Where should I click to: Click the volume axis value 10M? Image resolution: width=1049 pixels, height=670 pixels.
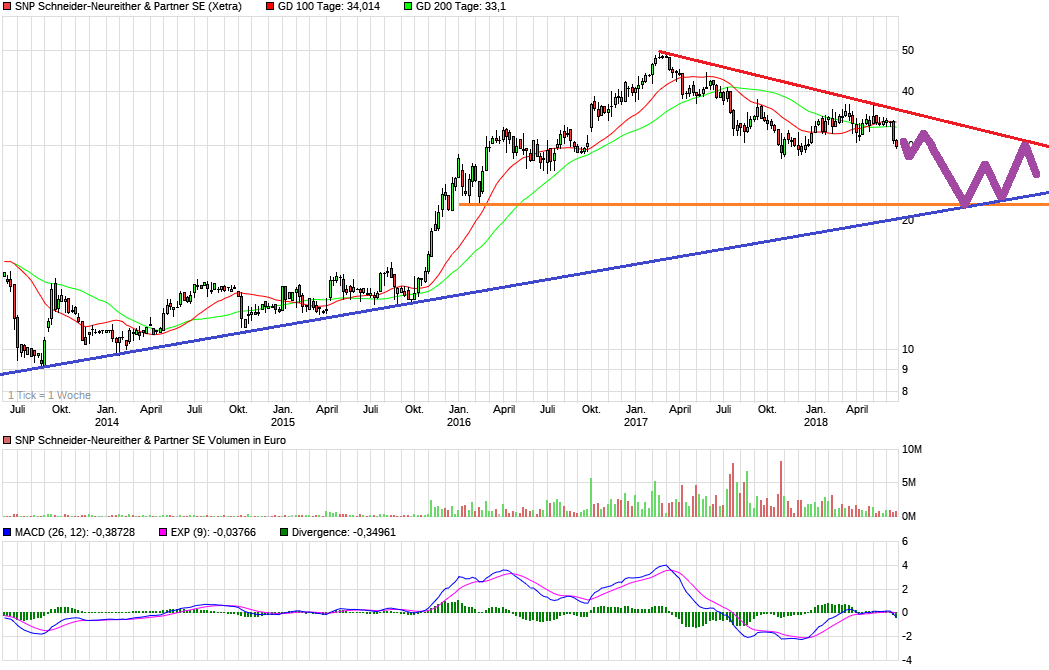click(912, 450)
